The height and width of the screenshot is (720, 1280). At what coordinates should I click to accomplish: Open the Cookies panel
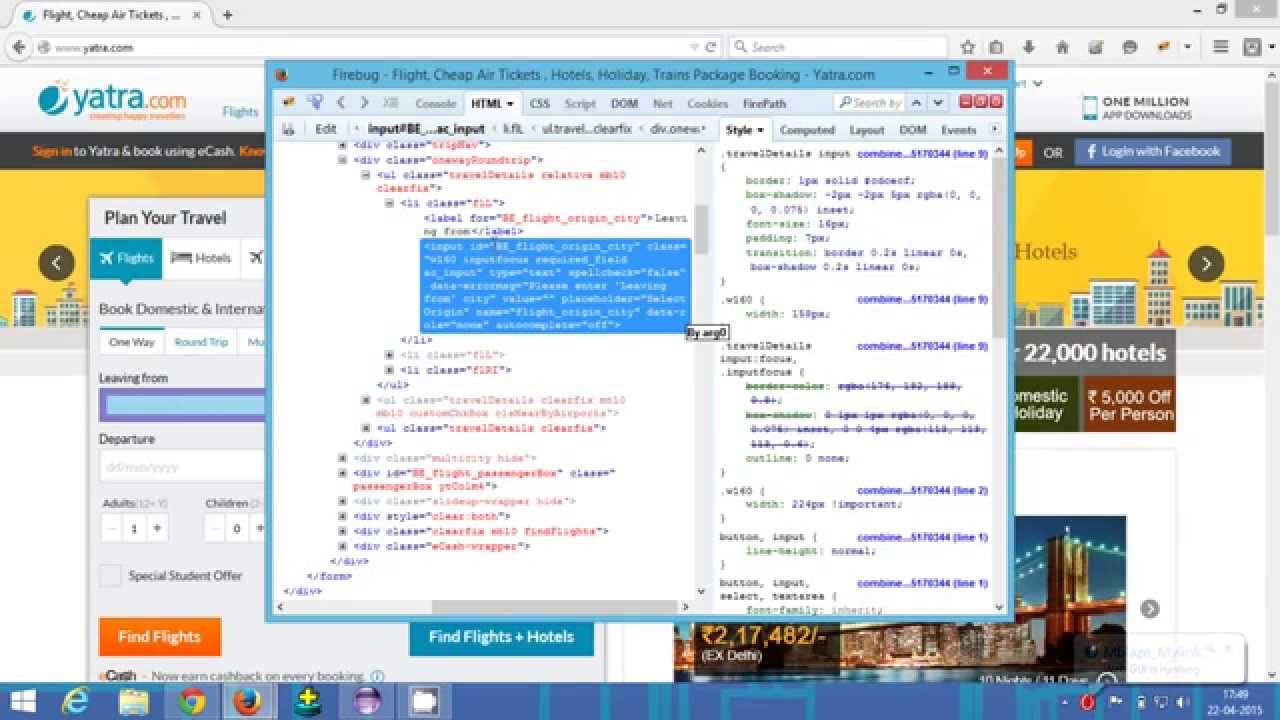[x=708, y=103]
